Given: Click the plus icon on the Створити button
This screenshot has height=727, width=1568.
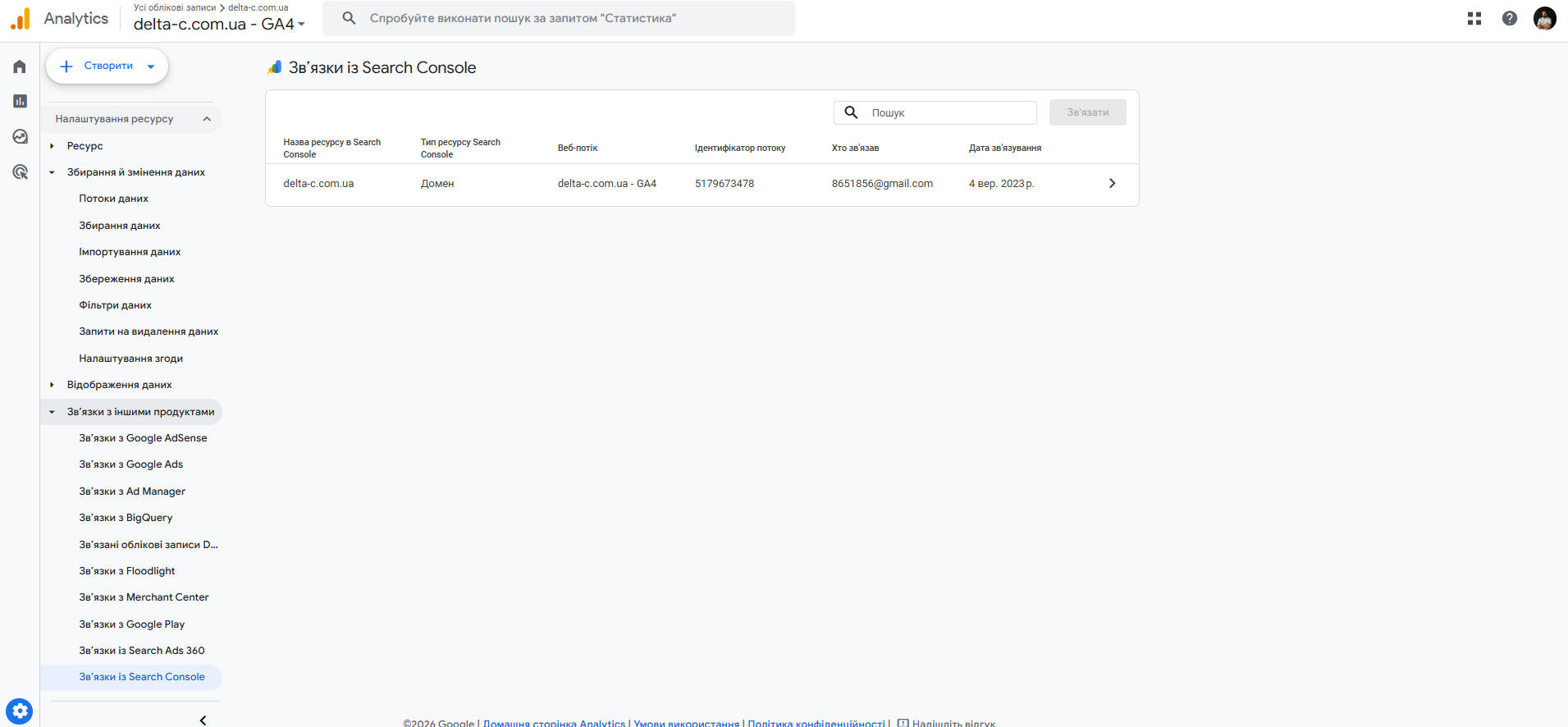Looking at the screenshot, I should pos(66,66).
